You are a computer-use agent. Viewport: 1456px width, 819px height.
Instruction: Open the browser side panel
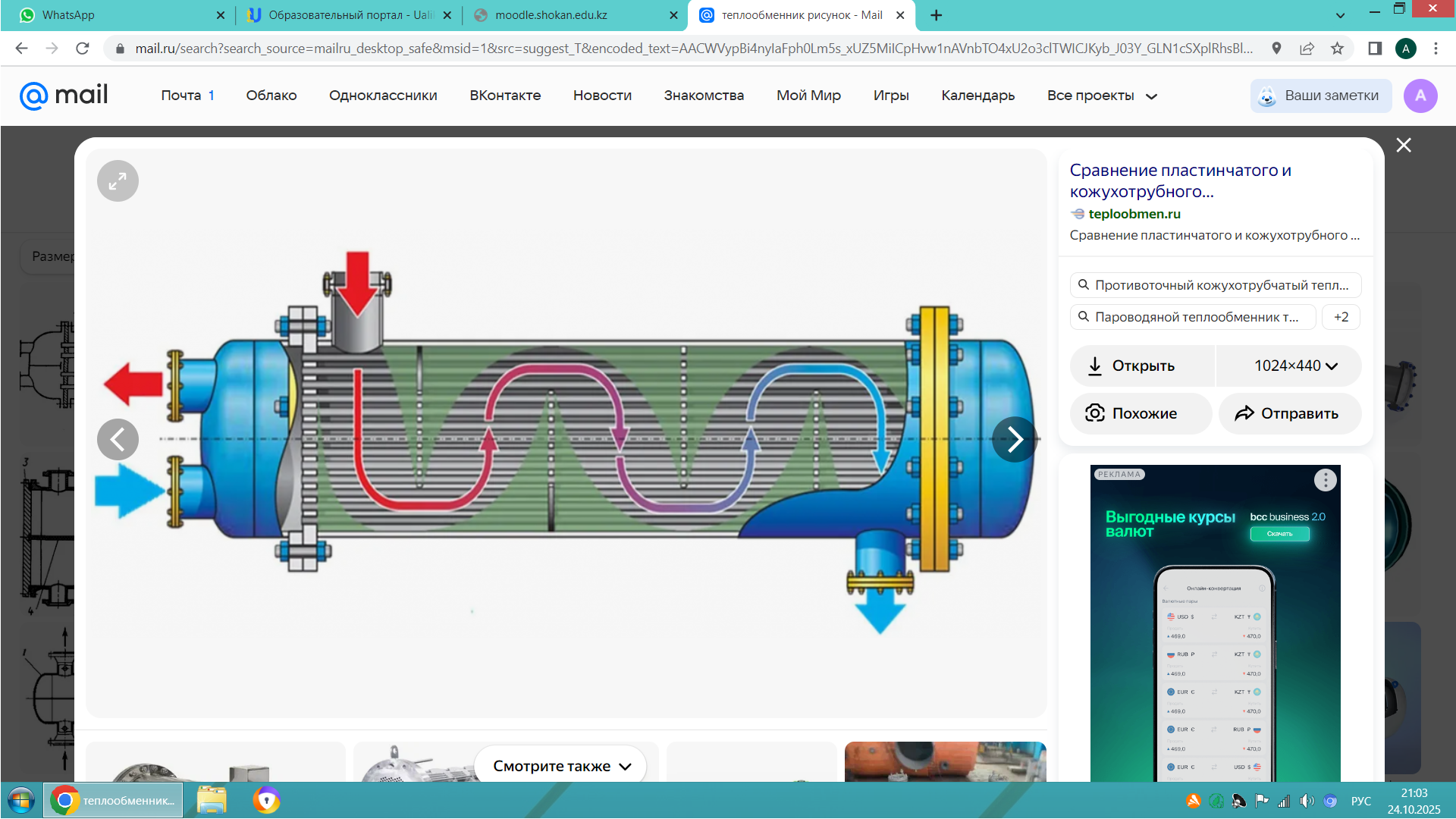(1375, 49)
